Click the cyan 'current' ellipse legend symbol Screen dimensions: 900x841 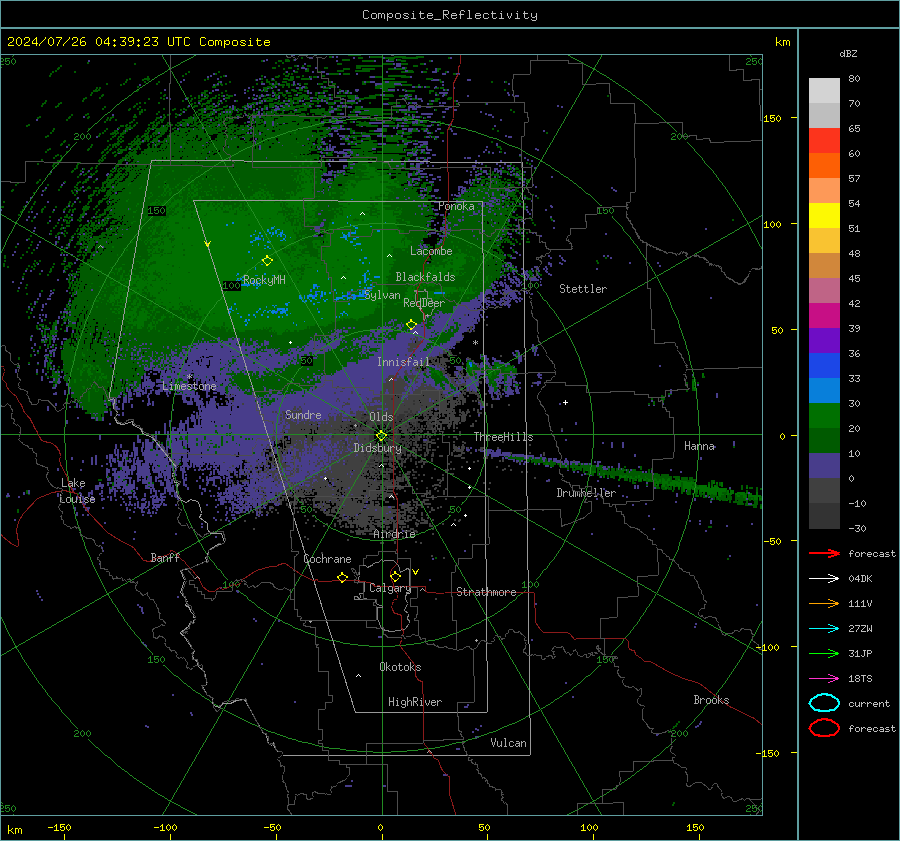824,703
